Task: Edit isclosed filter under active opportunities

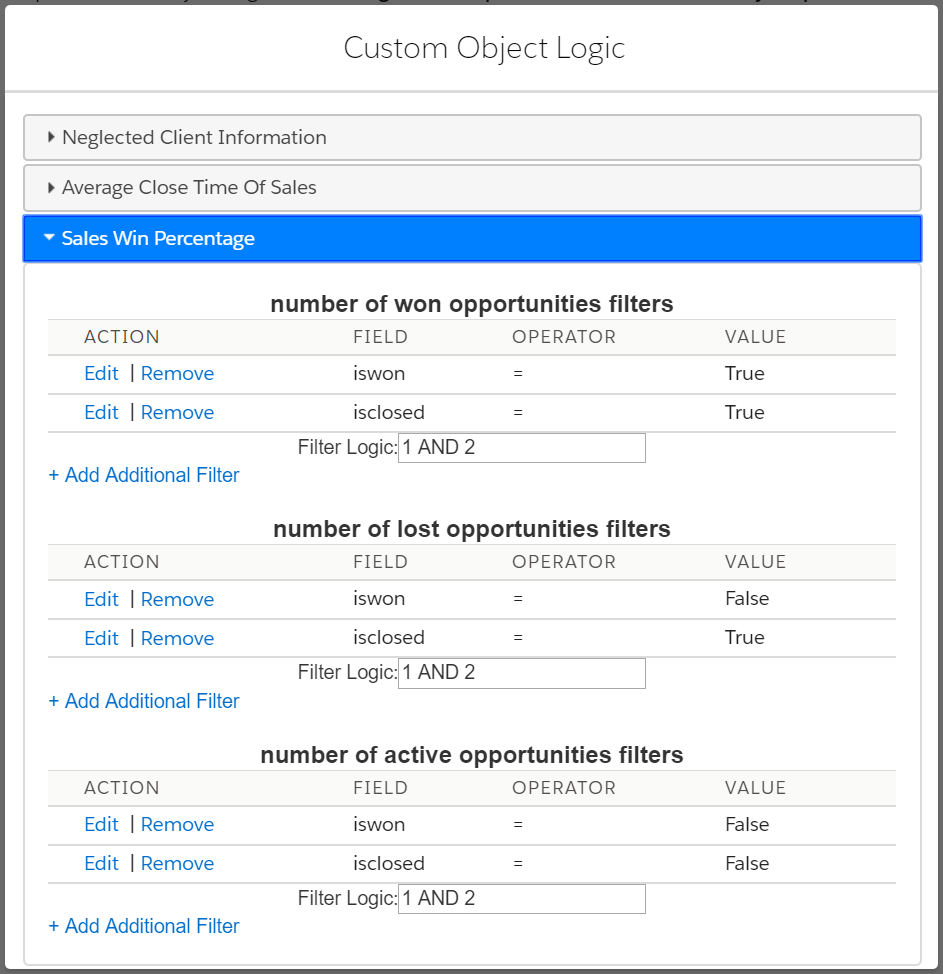Action: pos(101,863)
